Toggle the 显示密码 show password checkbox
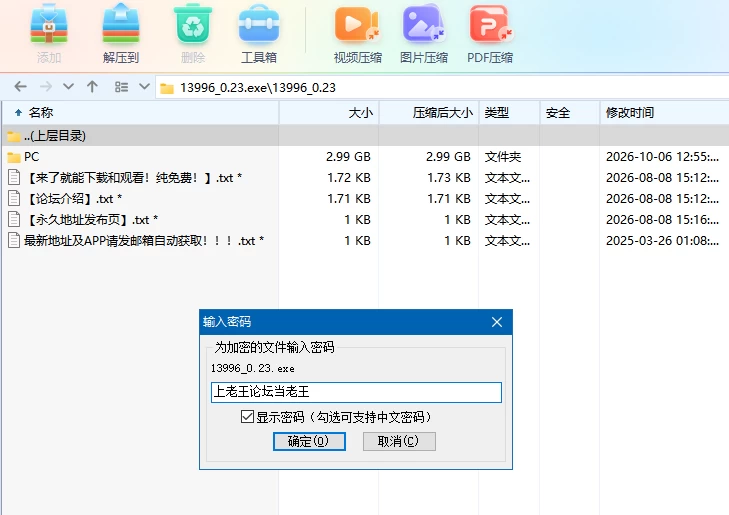Viewport: 729px width, 515px height. [247, 416]
